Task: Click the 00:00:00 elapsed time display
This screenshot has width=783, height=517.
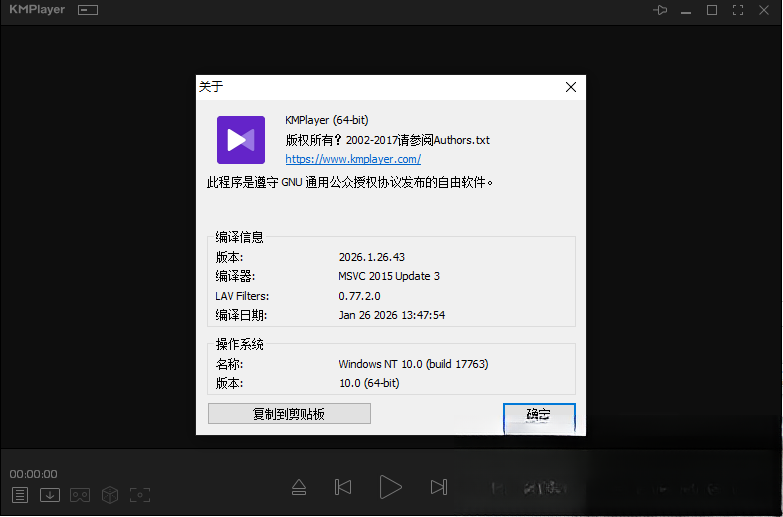Action: point(33,474)
